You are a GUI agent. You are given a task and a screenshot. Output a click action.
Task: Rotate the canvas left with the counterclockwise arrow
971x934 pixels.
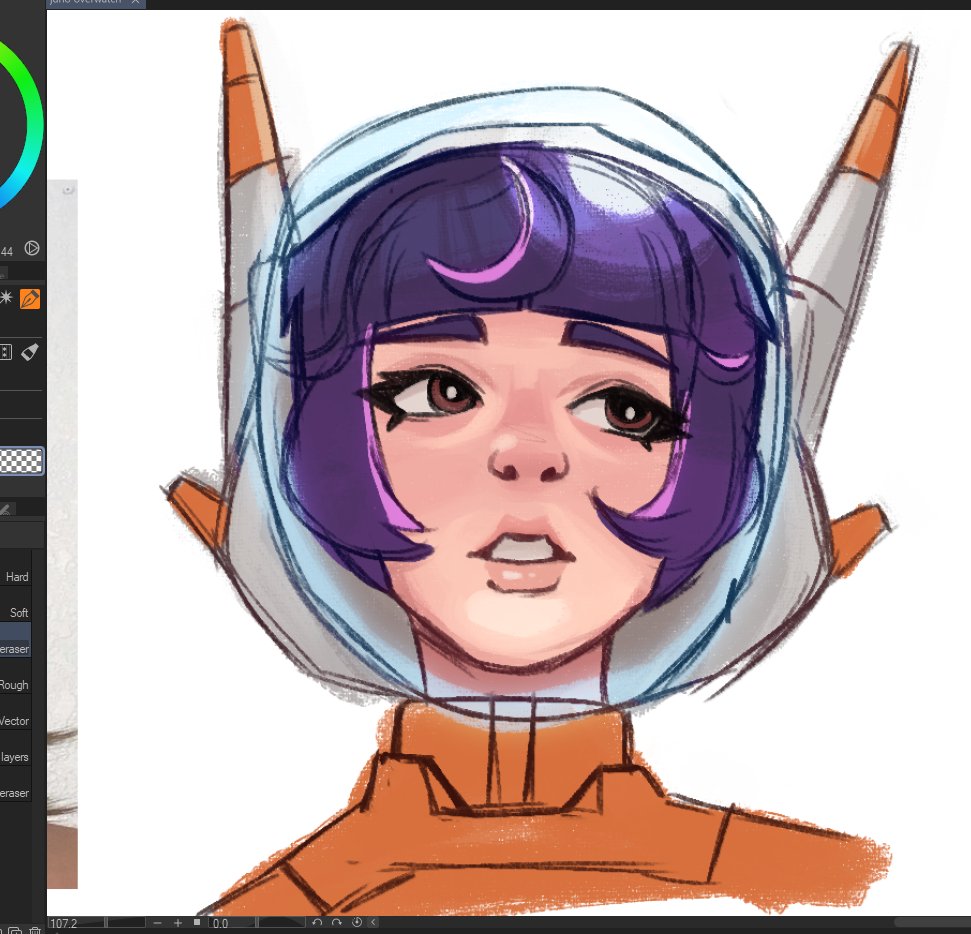click(x=317, y=923)
